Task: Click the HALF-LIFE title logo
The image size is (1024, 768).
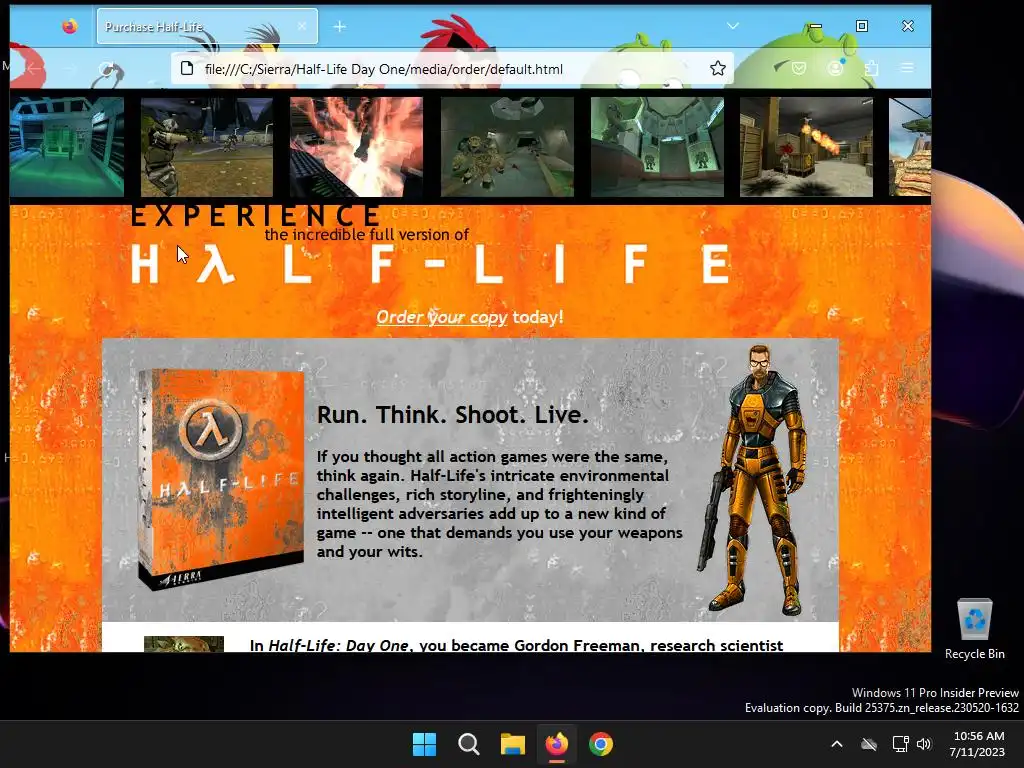Action: click(430, 264)
